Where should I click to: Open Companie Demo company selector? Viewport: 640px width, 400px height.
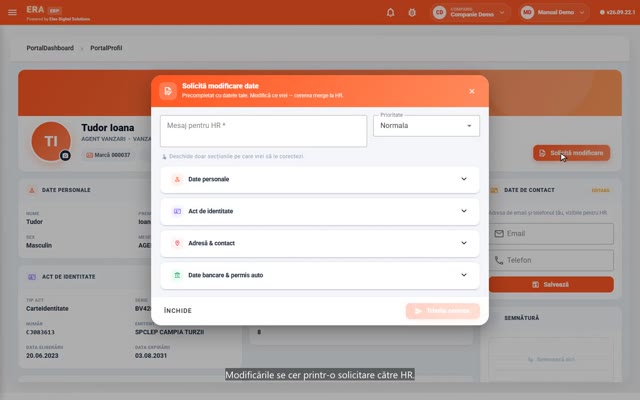coord(471,12)
